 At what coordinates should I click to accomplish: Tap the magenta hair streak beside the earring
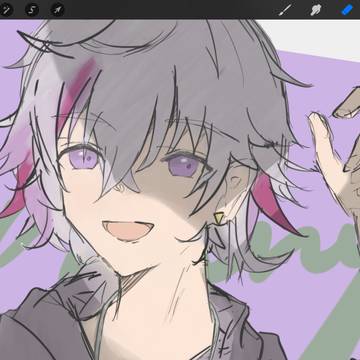click(272, 203)
